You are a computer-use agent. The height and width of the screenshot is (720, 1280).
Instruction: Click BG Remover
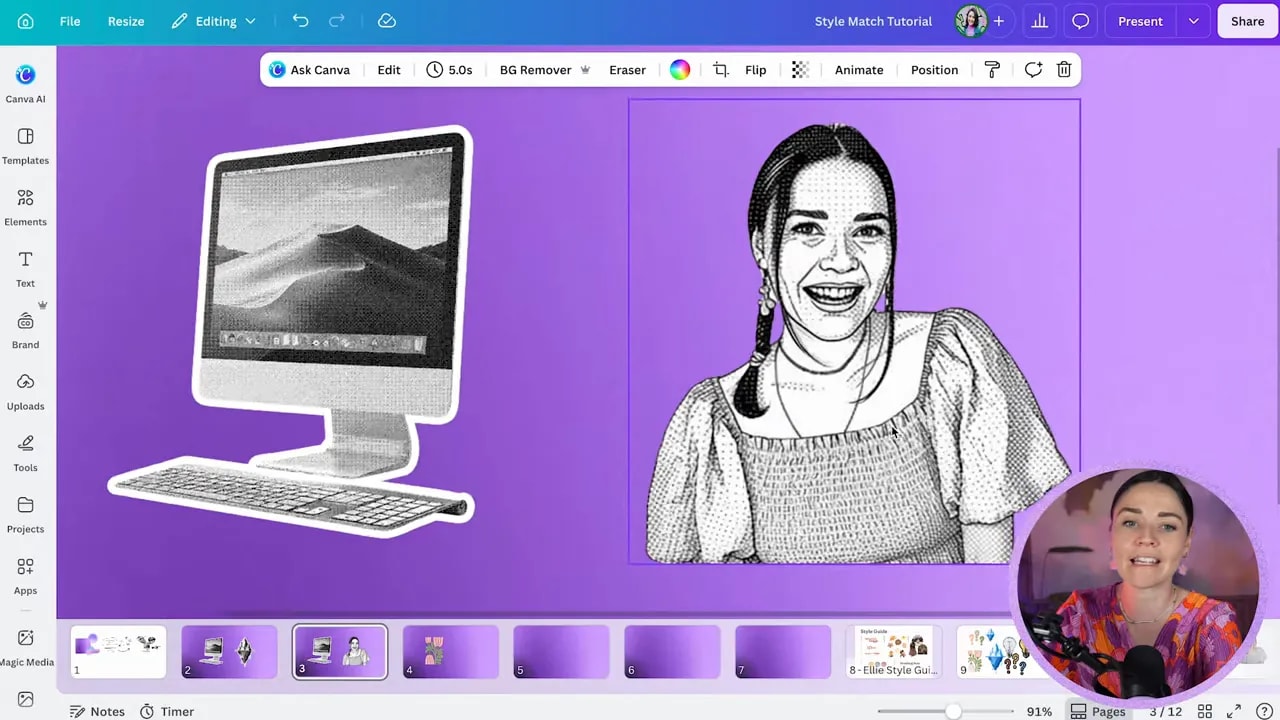(x=545, y=70)
